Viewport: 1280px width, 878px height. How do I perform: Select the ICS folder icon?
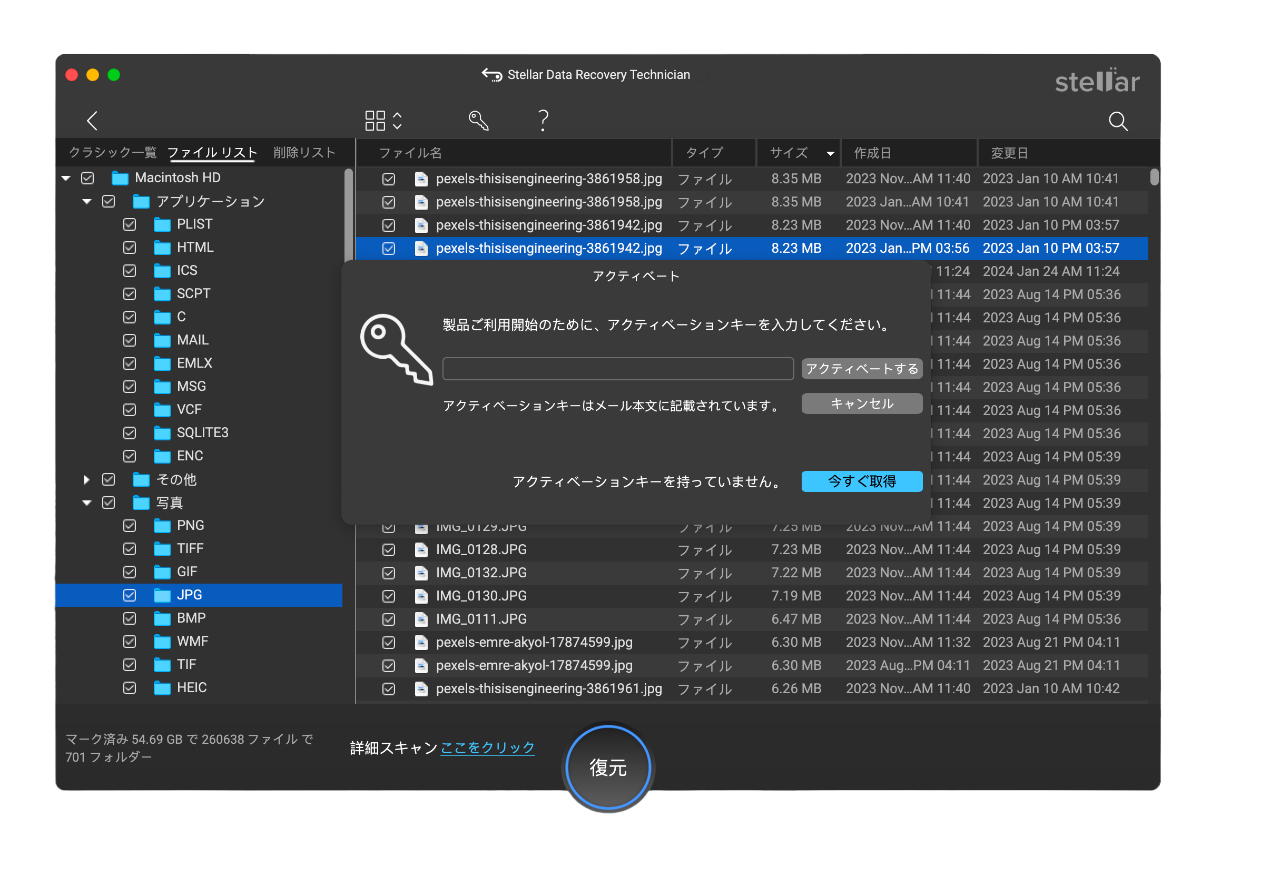162,270
